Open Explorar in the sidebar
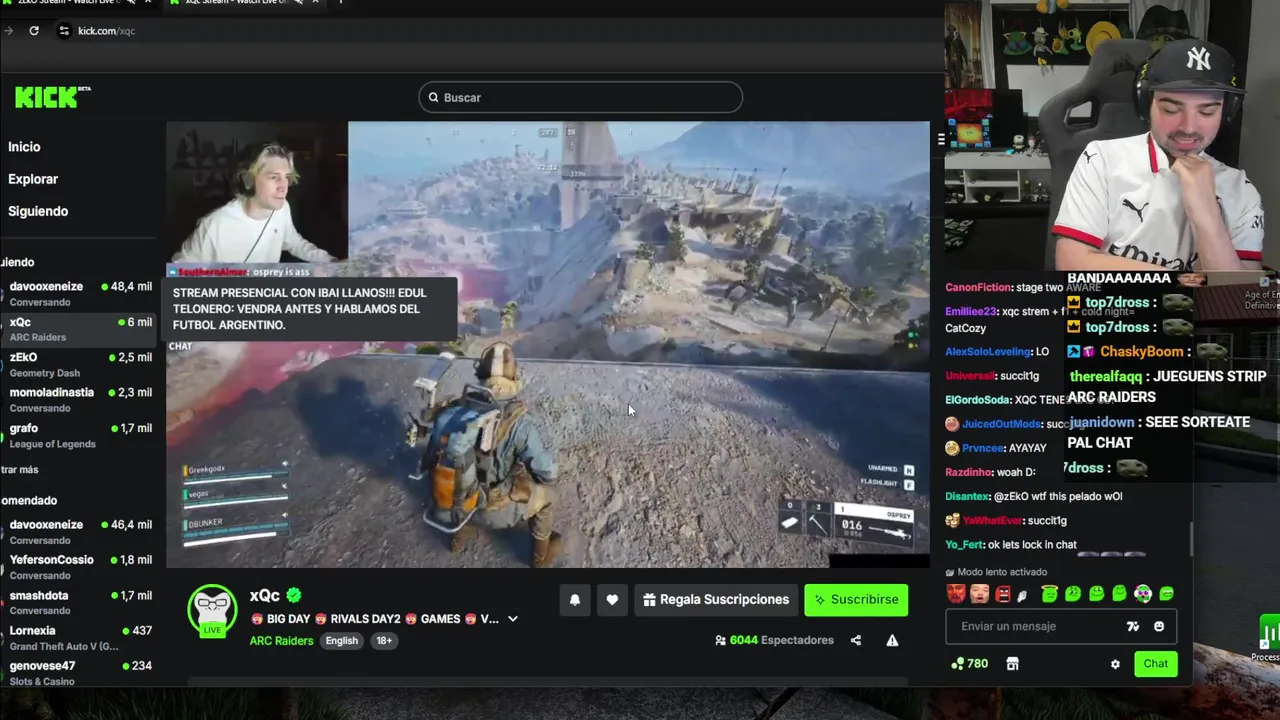 [x=33, y=179]
